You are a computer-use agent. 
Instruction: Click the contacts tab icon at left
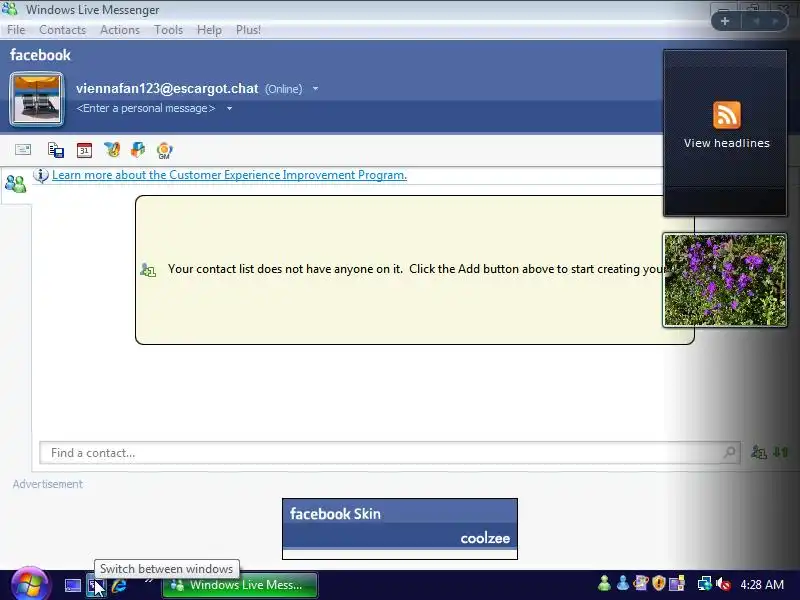[x=15, y=184]
